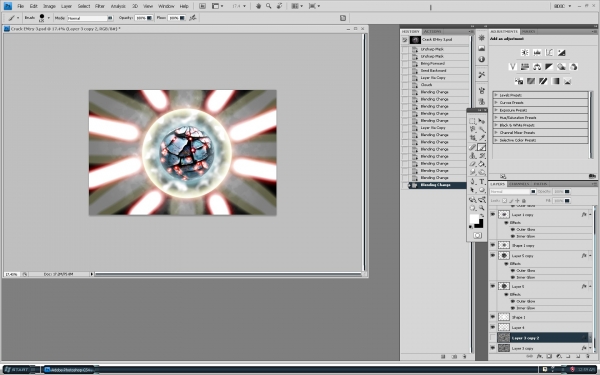Add a Black & White adjustment
This screenshot has width=600, height=375.
click(x=549, y=67)
